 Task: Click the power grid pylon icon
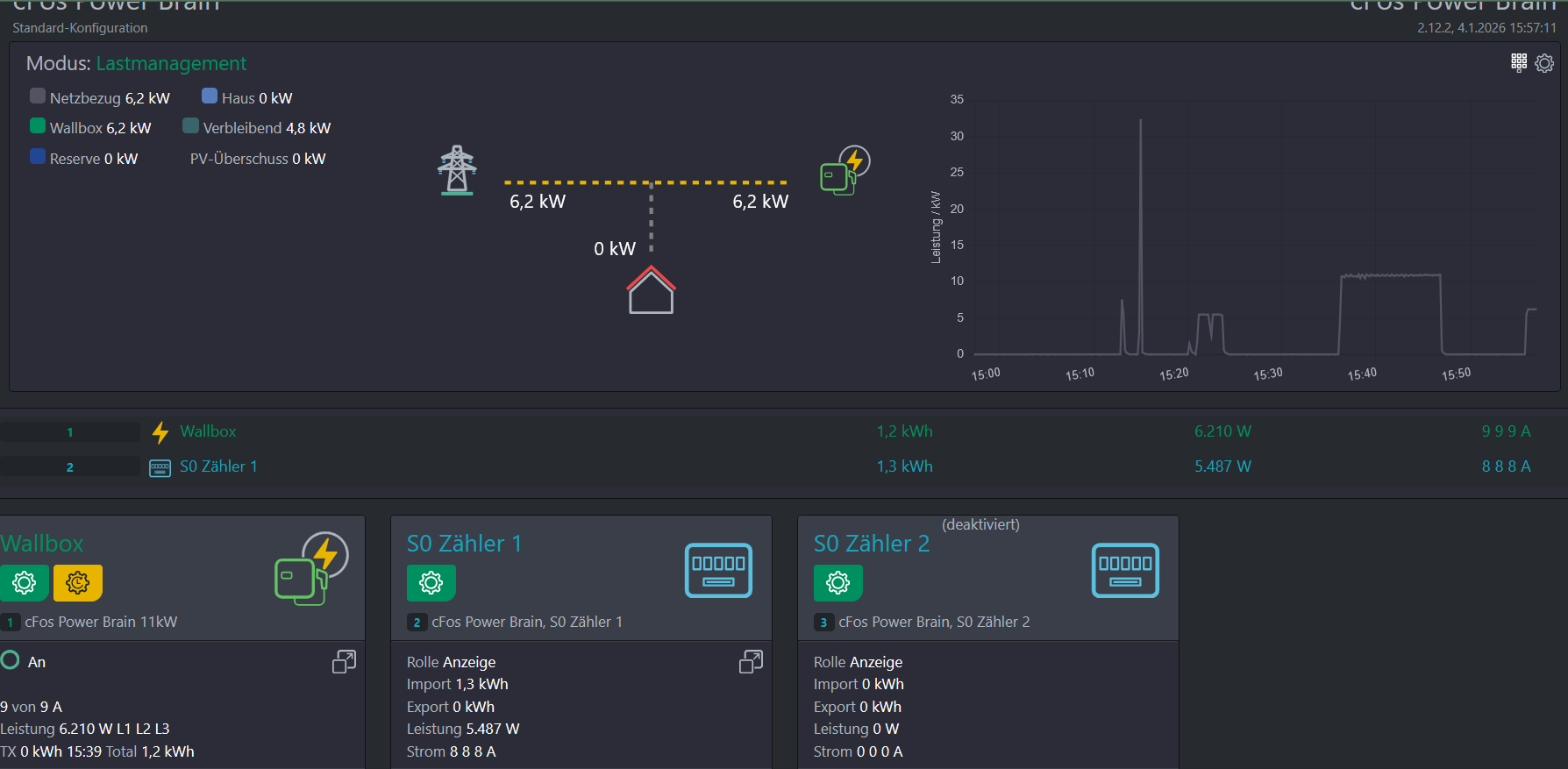[x=457, y=170]
